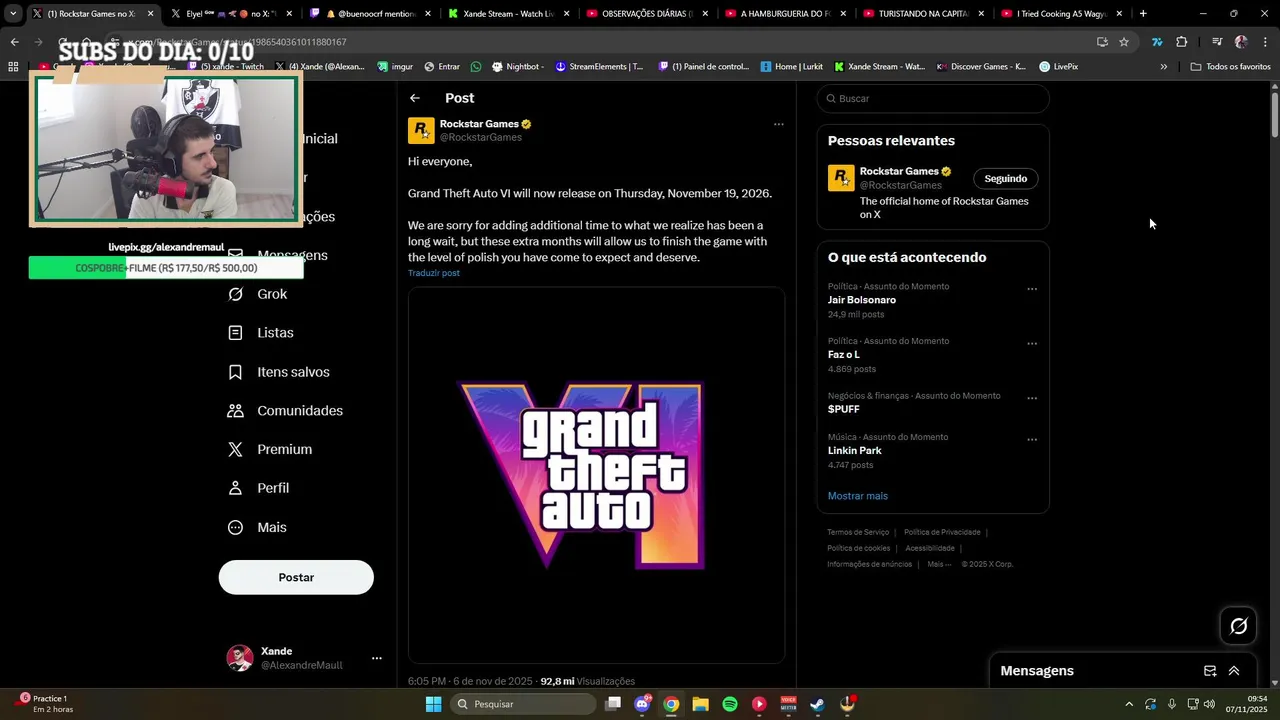Open the Mais menu in sidebar
This screenshot has width=1280, height=720.
click(257, 527)
